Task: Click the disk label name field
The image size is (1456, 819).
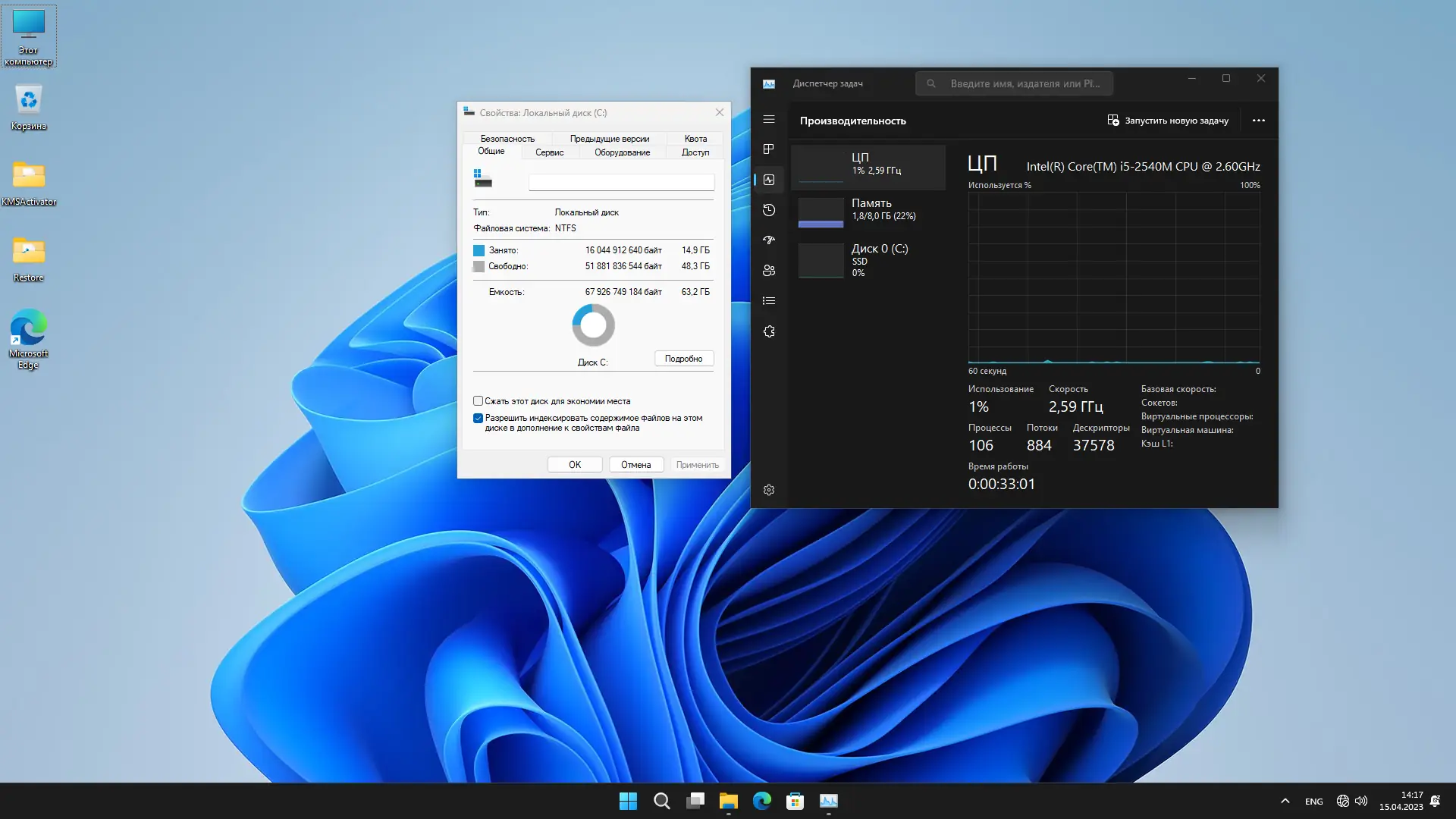Action: (620, 183)
